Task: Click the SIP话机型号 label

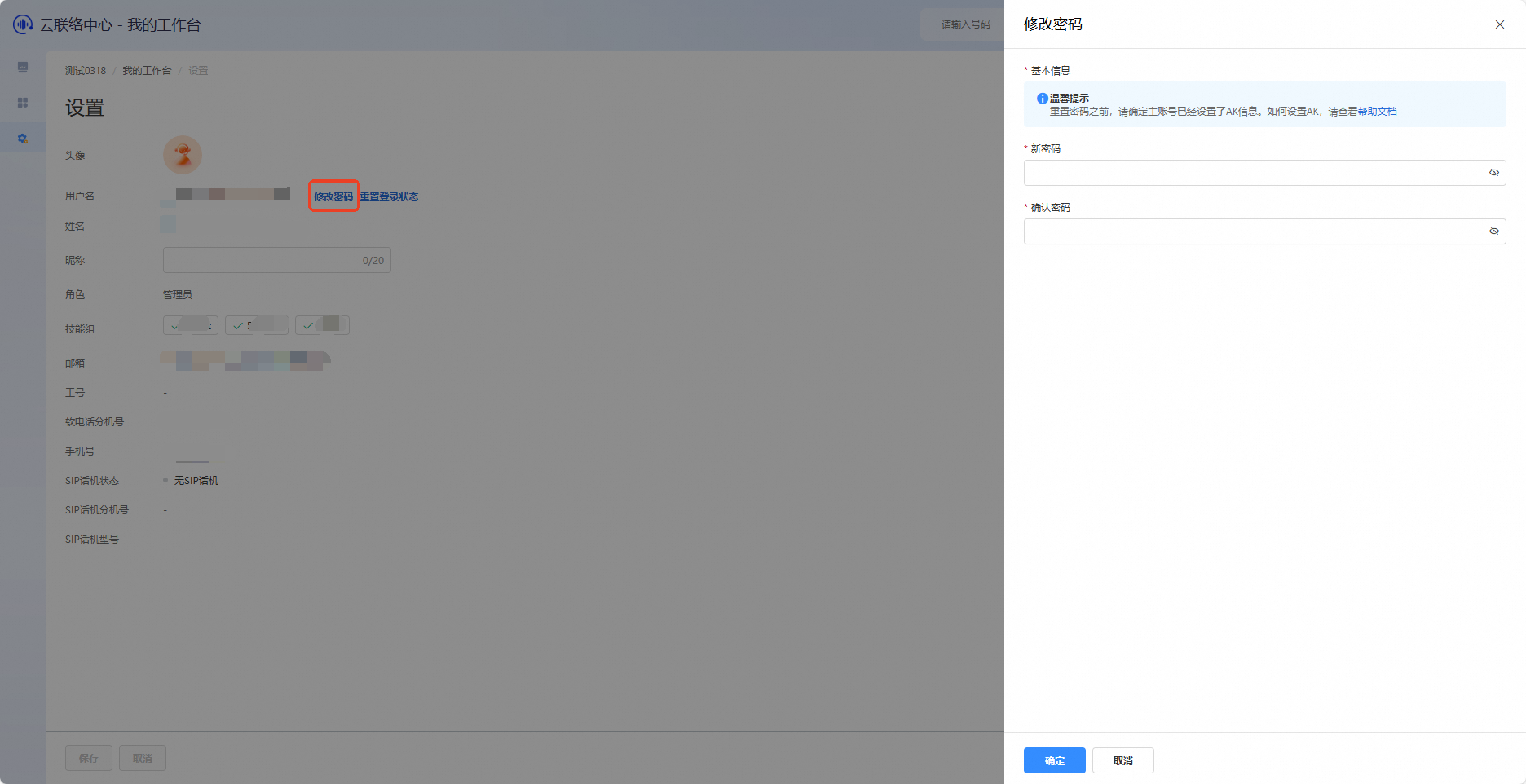Action: [x=92, y=540]
